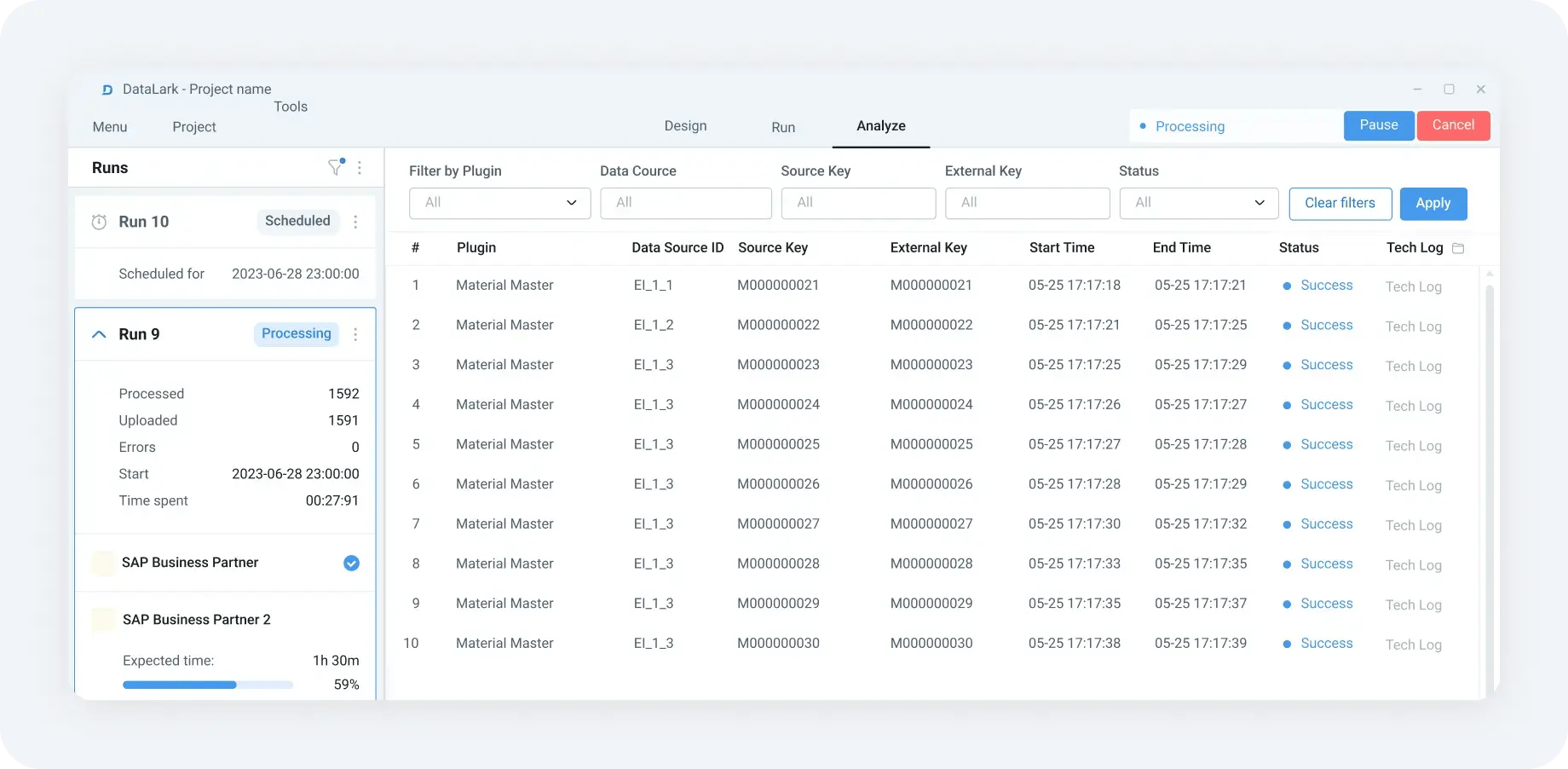The width and height of the screenshot is (1568, 769).
Task: Click the filter icon in Runs header
Action: pos(336,168)
